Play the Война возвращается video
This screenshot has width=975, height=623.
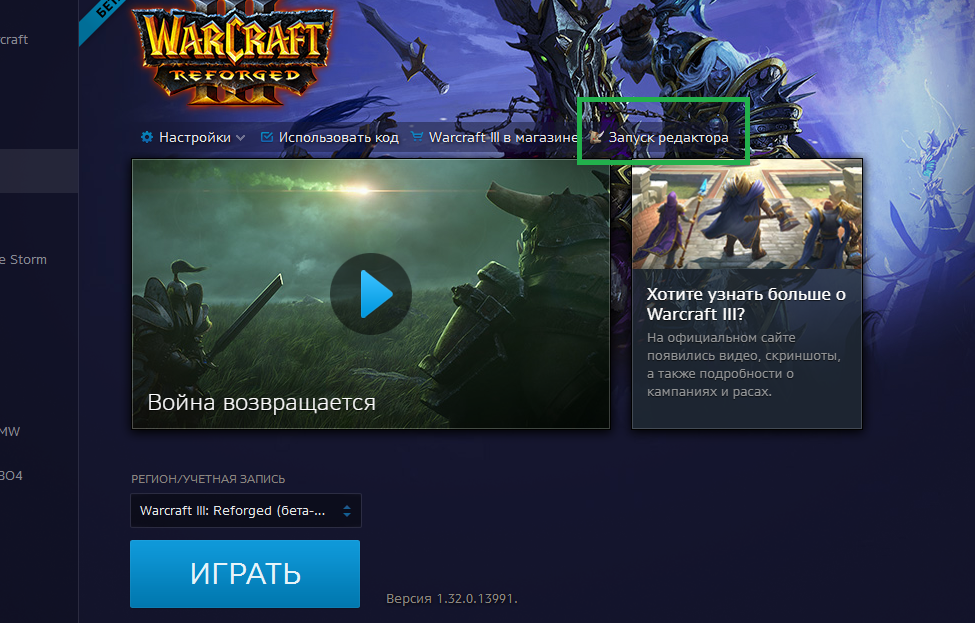(x=371, y=293)
